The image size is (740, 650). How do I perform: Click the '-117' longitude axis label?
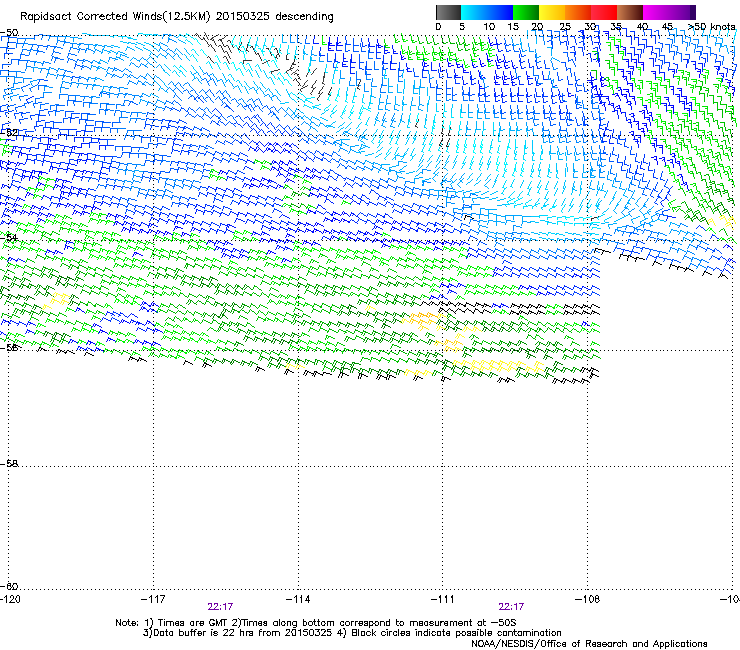(153, 599)
